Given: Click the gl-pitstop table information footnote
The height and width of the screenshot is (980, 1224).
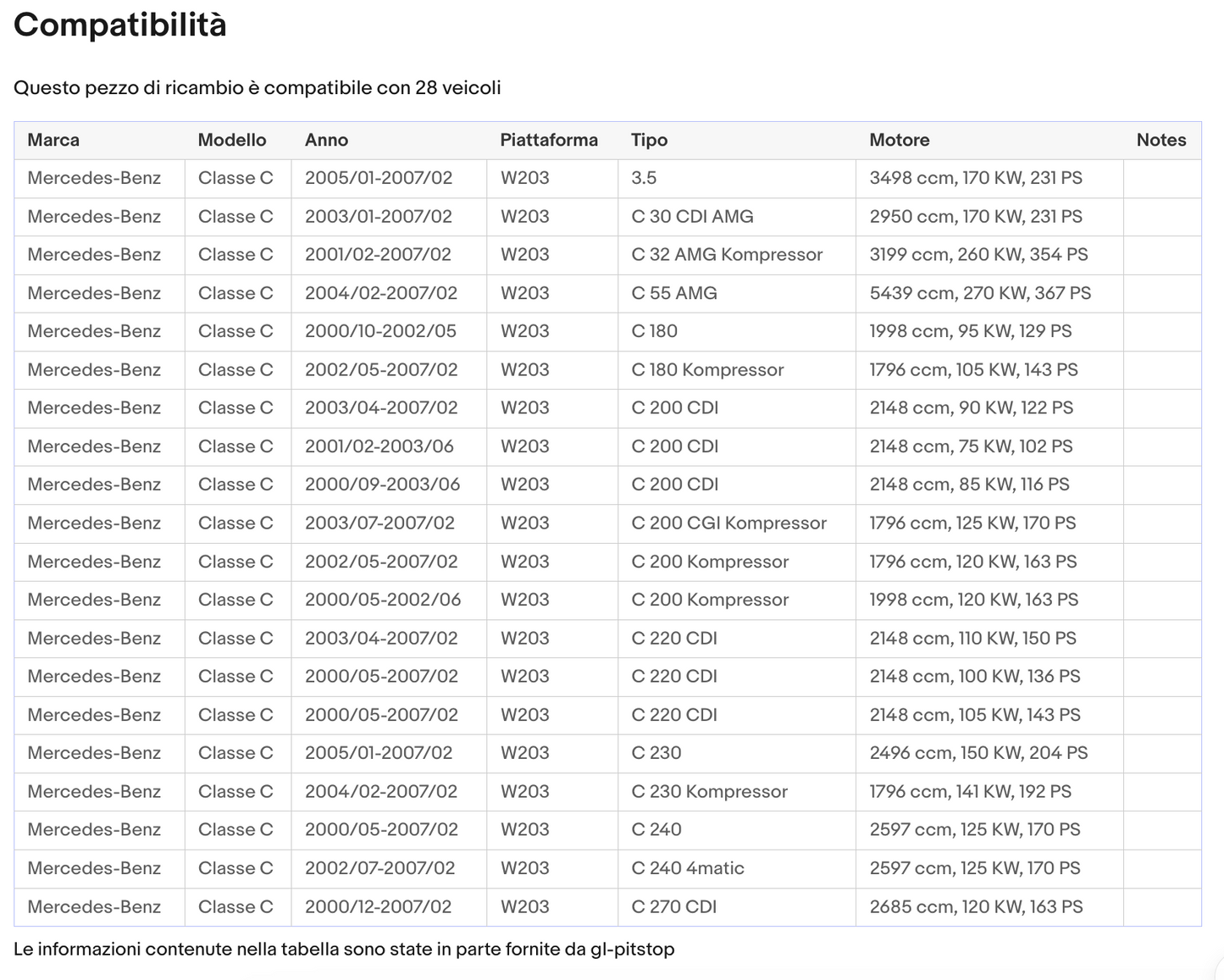Looking at the screenshot, I should [x=344, y=950].
